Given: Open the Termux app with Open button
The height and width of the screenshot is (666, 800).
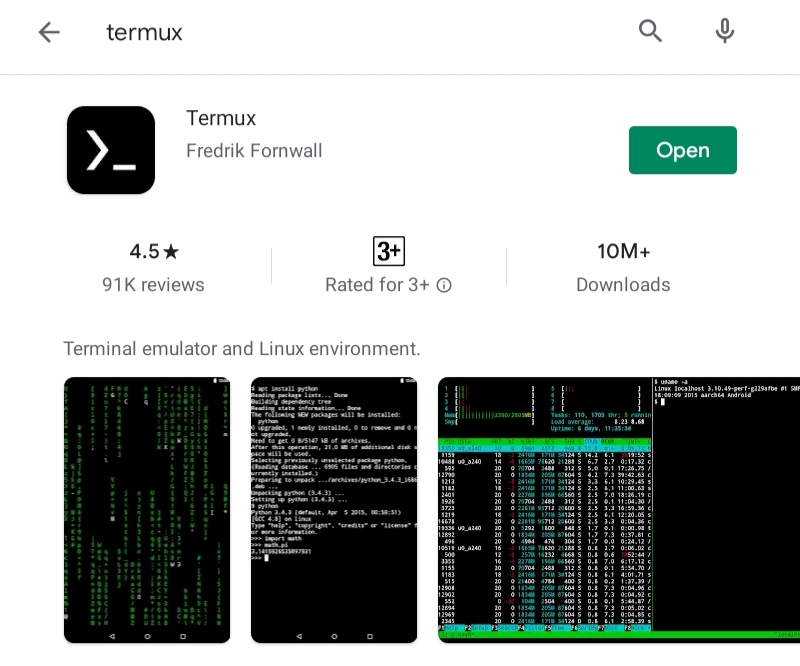Looking at the screenshot, I should tap(683, 150).
